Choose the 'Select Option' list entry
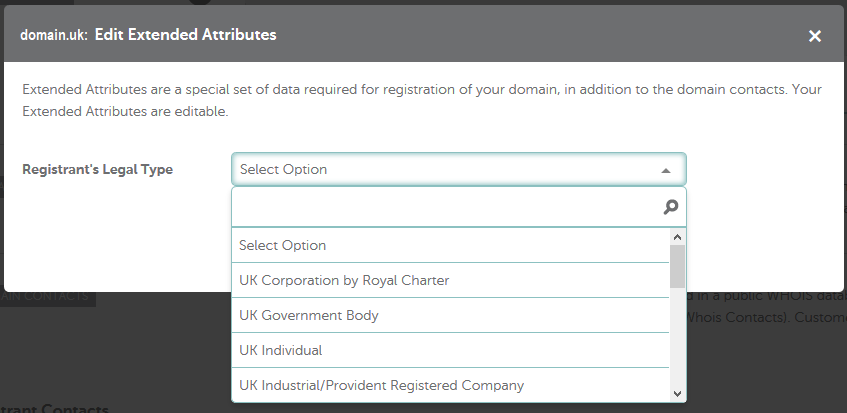This screenshot has width=847, height=413. click(451, 245)
